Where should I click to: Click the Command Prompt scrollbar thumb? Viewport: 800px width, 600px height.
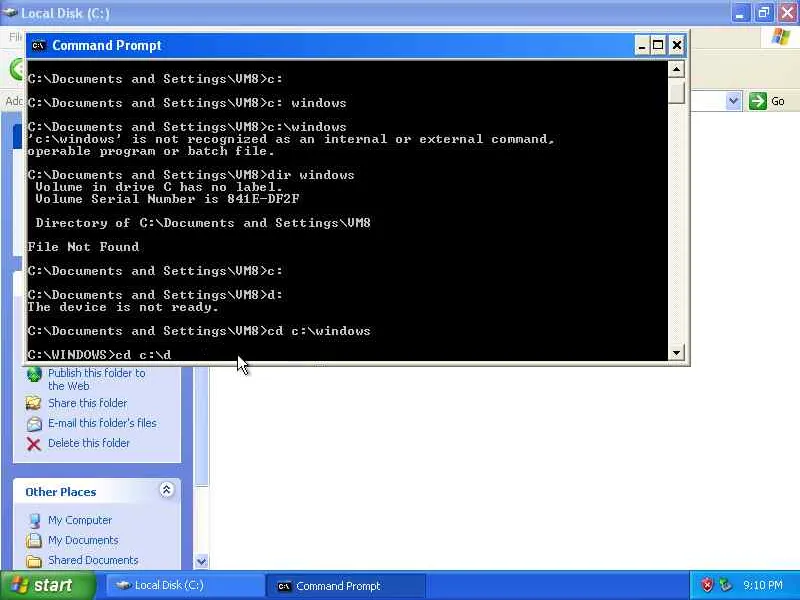coord(676,91)
